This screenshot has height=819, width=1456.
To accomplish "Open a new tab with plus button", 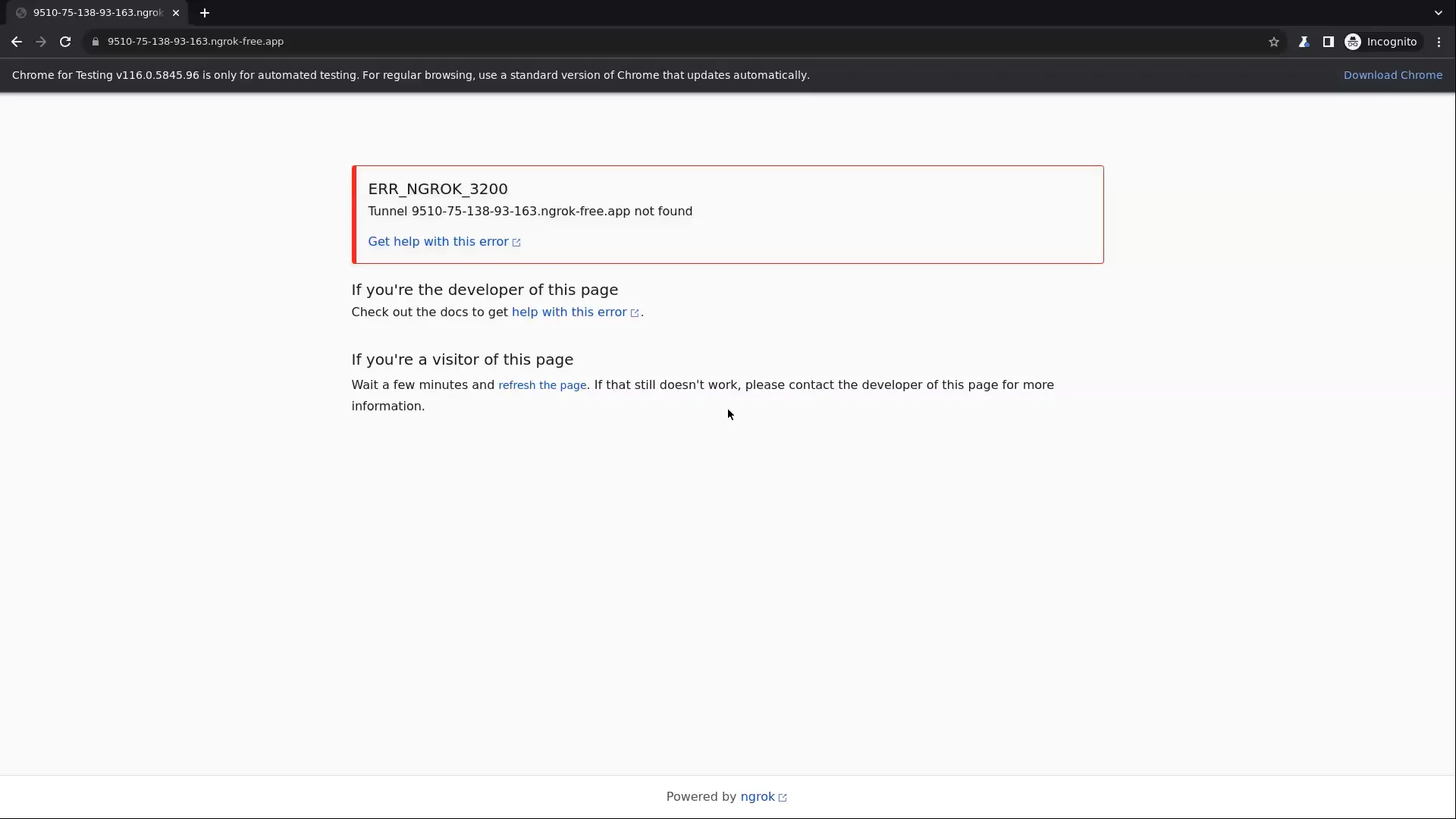I will coord(205,13).
